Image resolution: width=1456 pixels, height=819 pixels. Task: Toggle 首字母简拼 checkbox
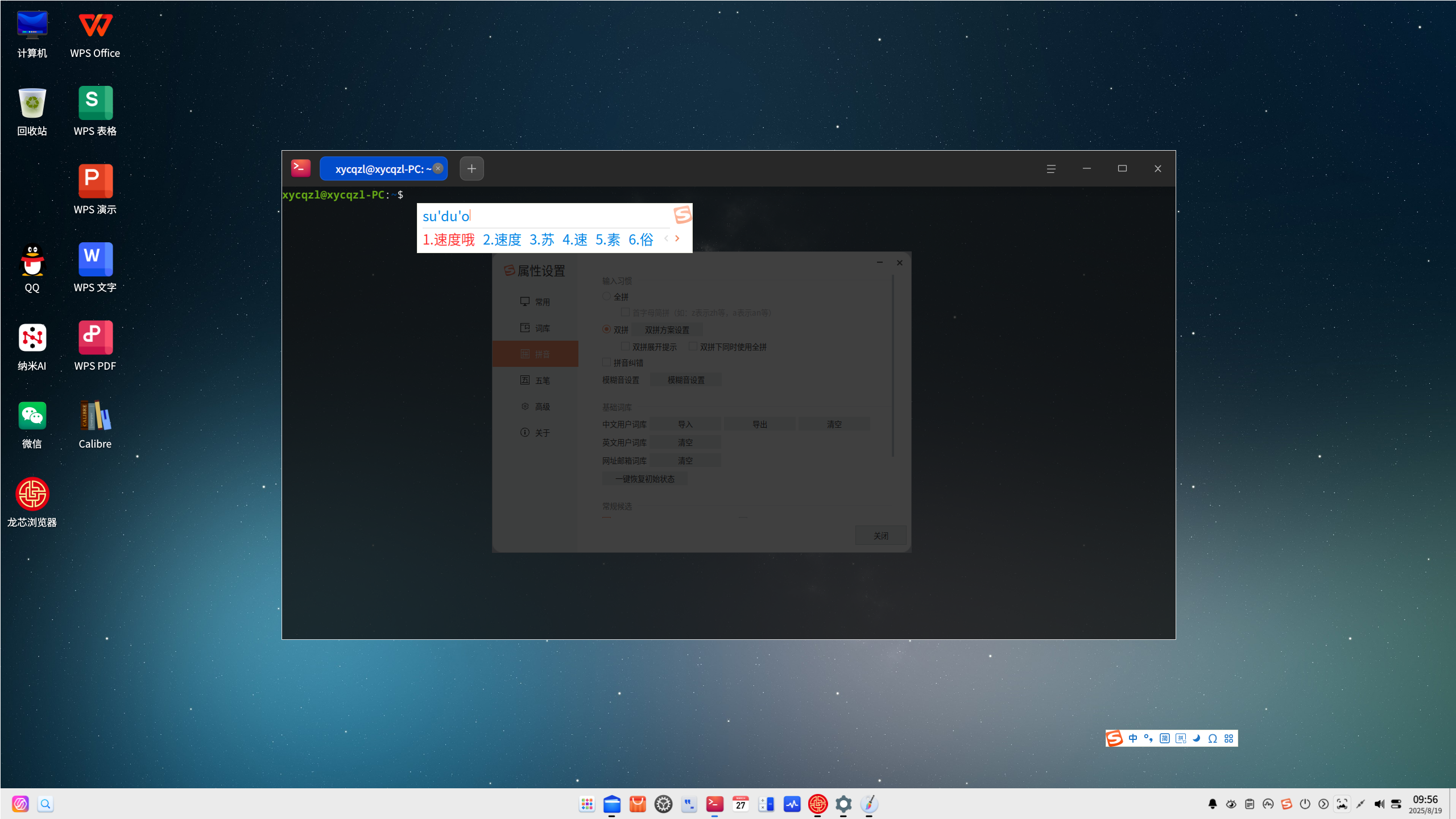pos(625,312)
